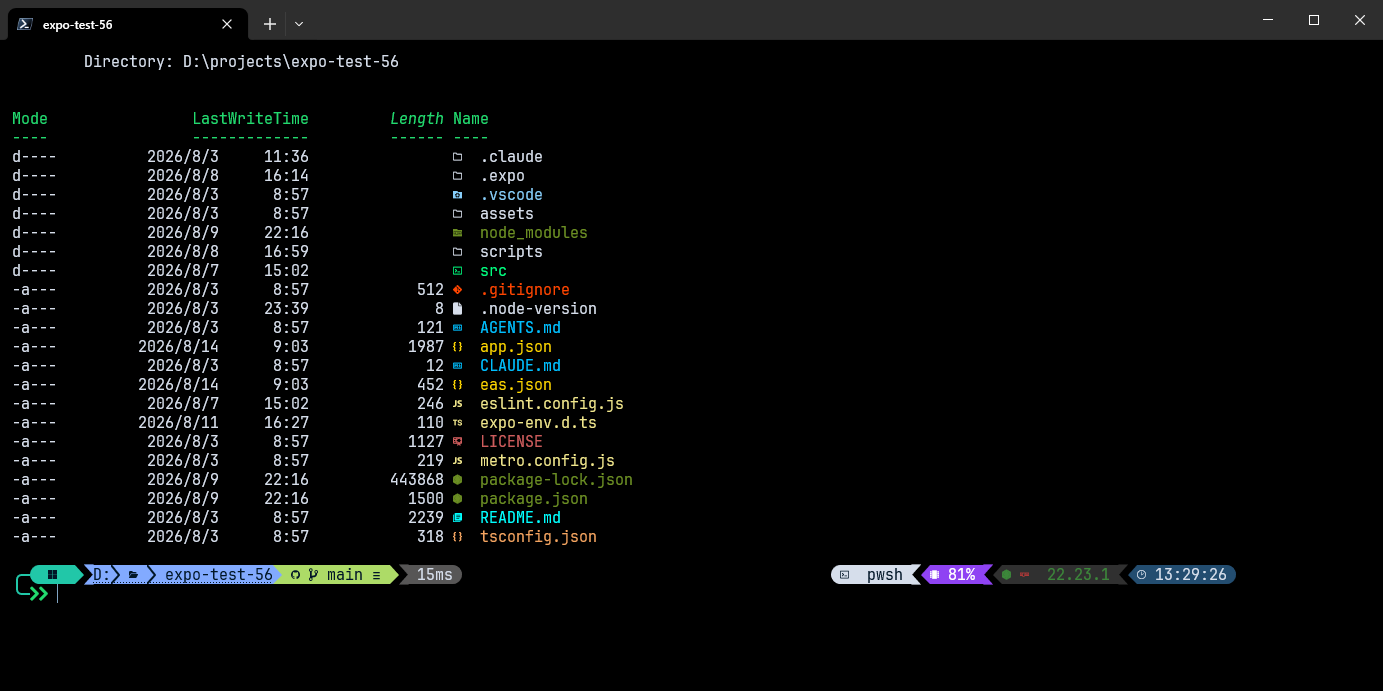
Task: Click the Name column header
Action: (x=471, y=119)
